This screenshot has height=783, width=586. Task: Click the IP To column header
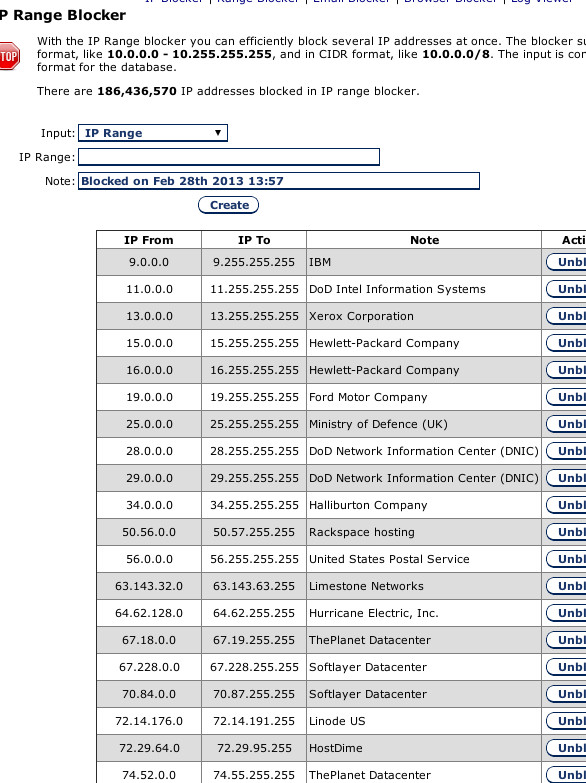pos(254,240)
